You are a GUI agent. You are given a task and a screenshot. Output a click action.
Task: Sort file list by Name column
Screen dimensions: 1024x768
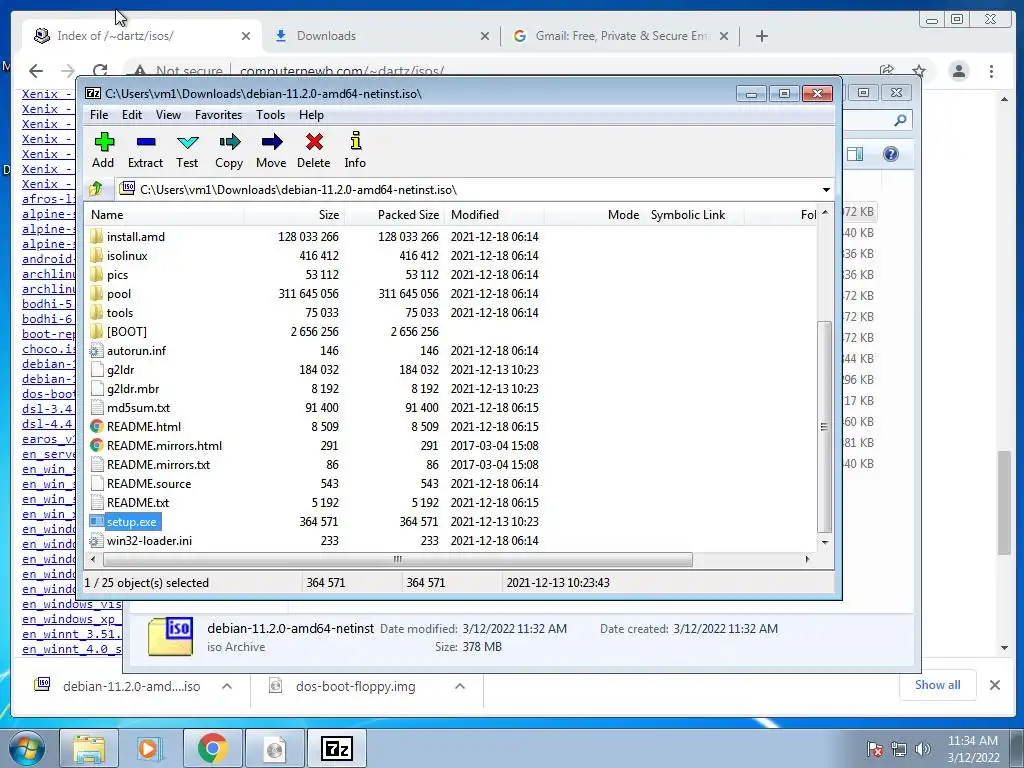click(x=166, y=215)
